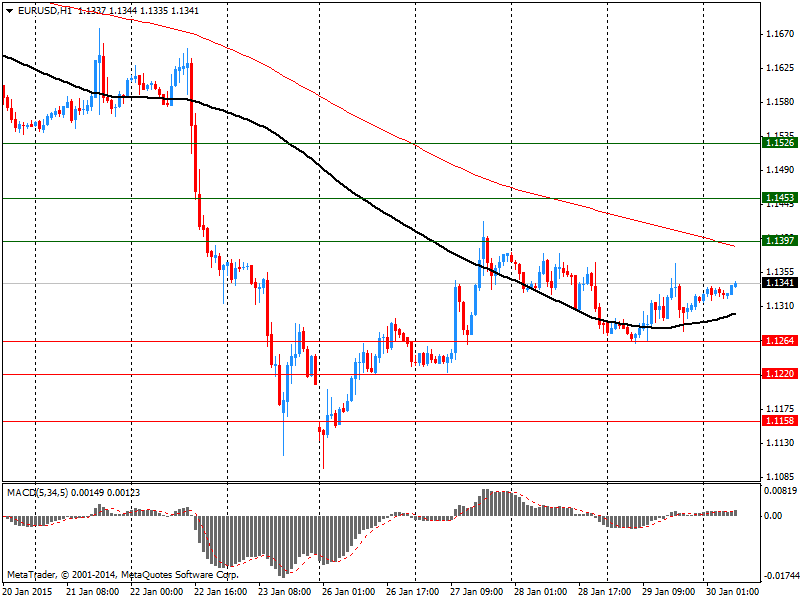Click the EURUSD,H1 symbol title text
The height and width of the screenshot is (600, 800).
(x=45, y=10)
